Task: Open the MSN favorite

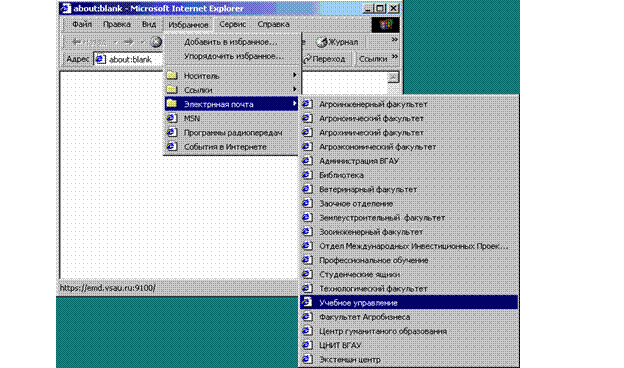Action: click(232, 119)
